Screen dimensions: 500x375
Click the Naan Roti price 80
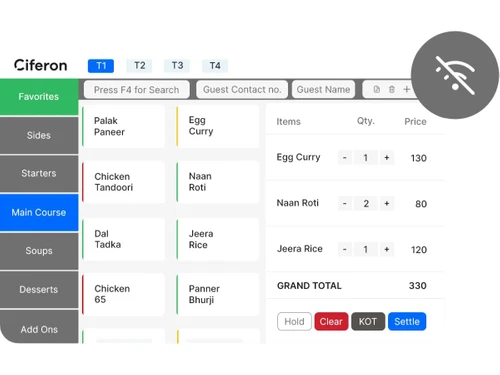coord(421,204)
